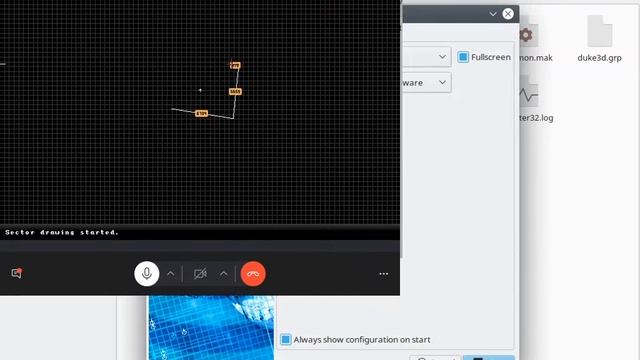This screenshot has height=360, width=640.
Task: Open the call chat notification icon
Action: coord(17,273)
